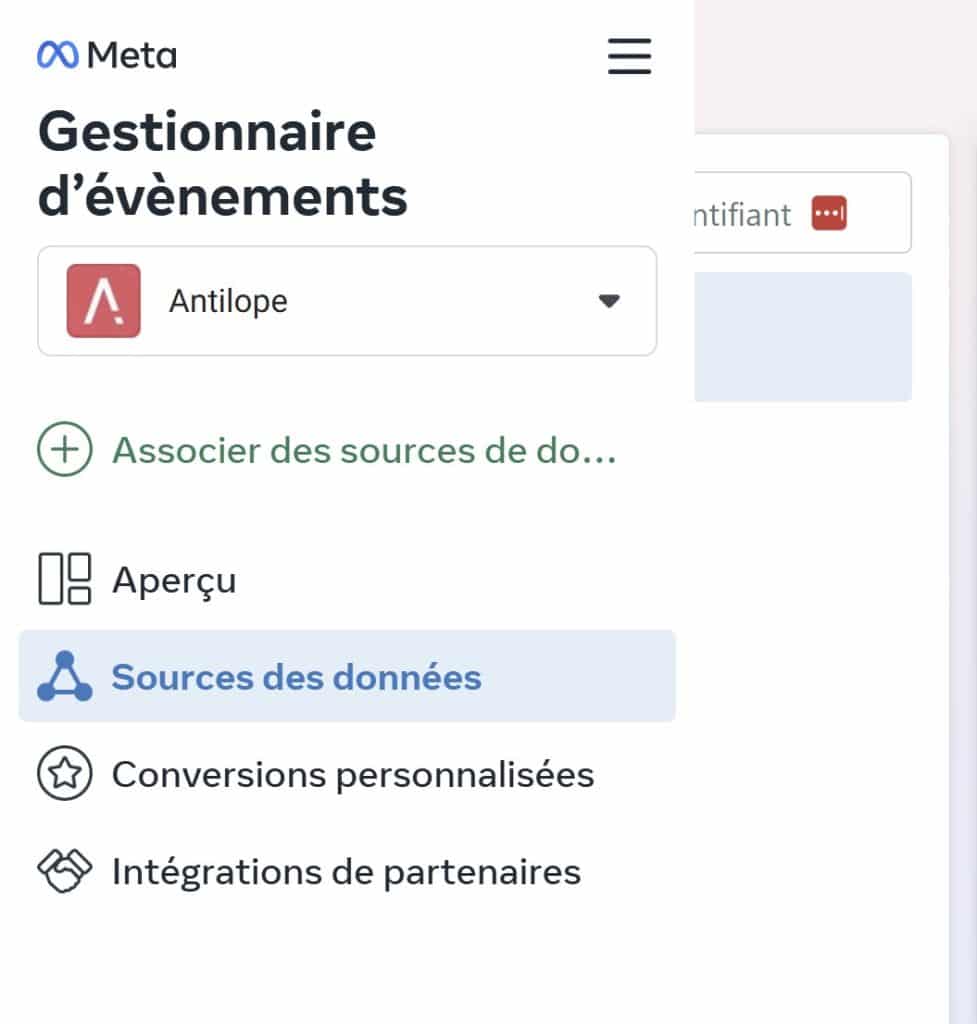Click Associer des sources de données link

pyautogui.click(x=364, y=450)
